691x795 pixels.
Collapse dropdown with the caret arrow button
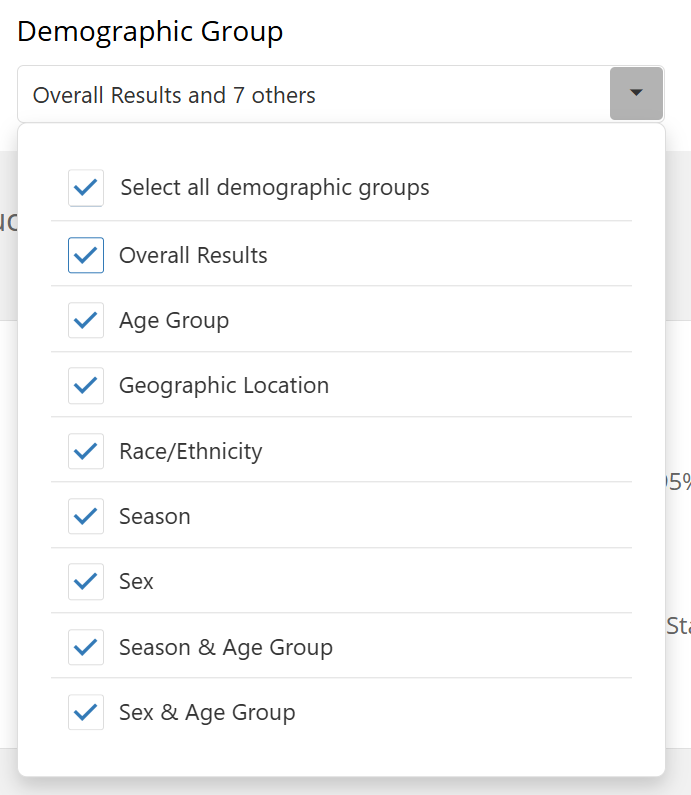coord(636,93)
